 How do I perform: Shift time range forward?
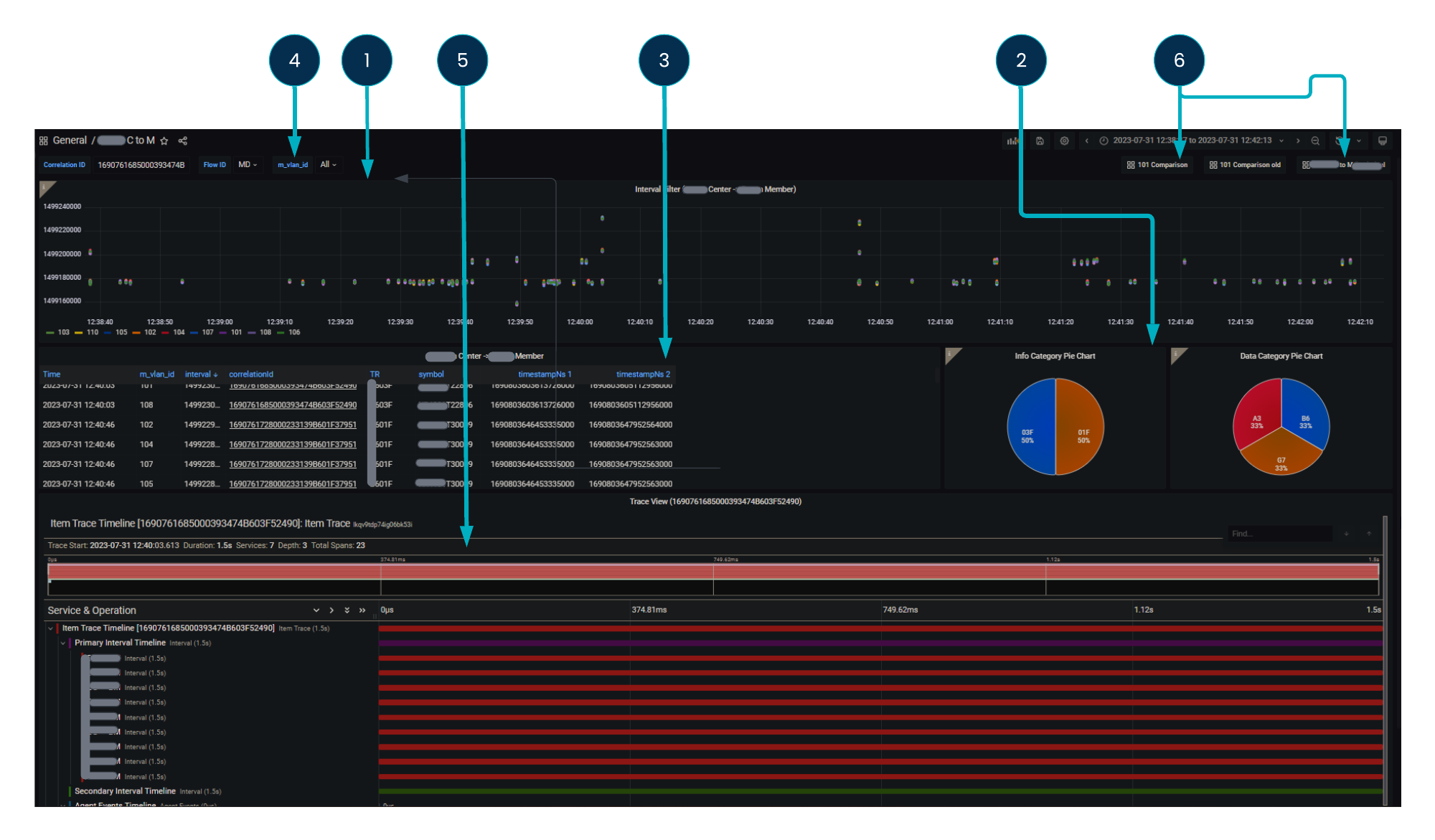(1298, 141)
